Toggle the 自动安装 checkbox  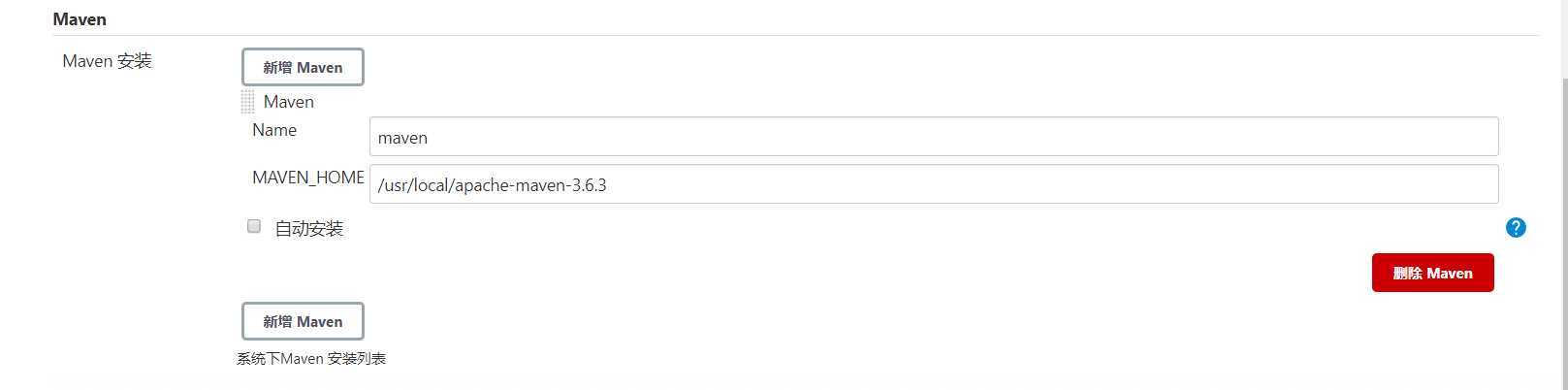(254, 226)
